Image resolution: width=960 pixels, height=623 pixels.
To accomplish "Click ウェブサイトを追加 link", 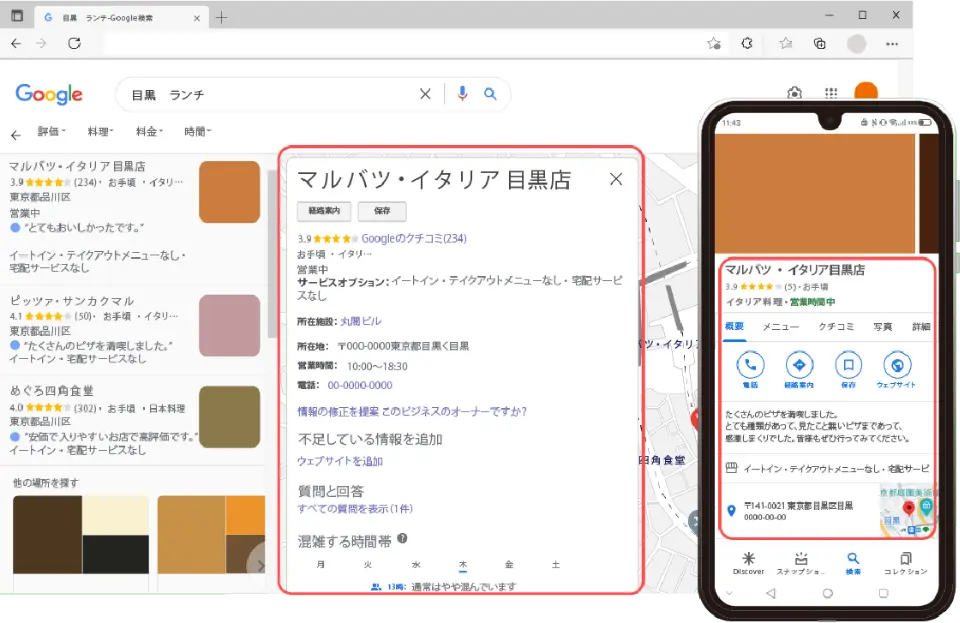I will tap(340, 461).
